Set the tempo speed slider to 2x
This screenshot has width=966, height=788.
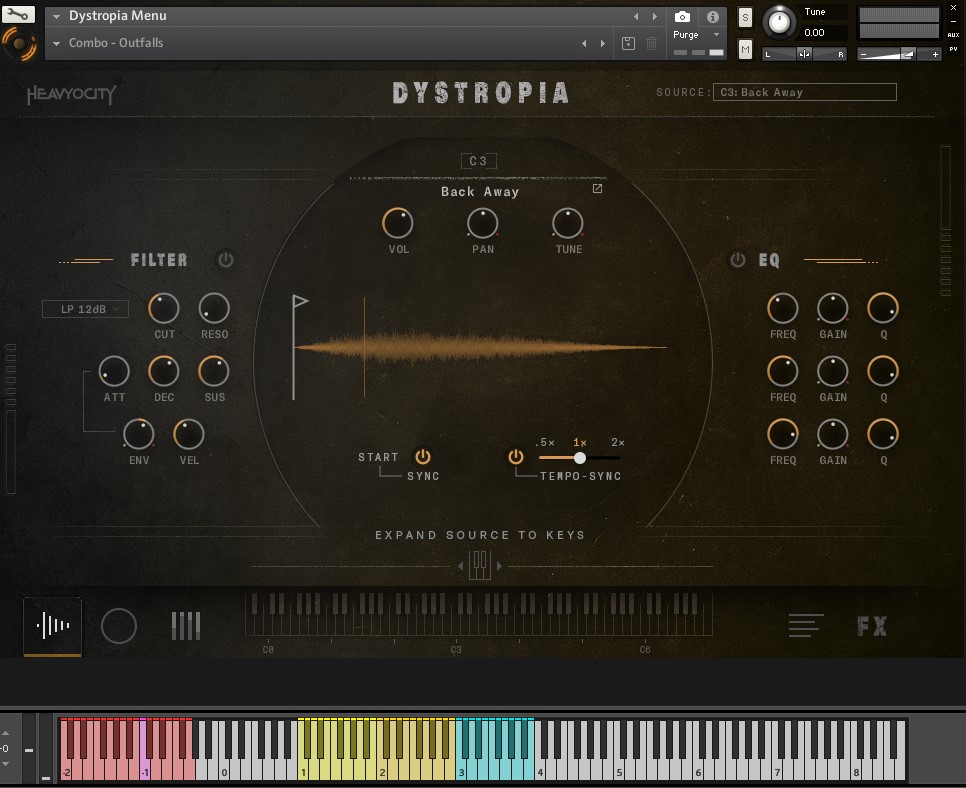pos(618,457)
